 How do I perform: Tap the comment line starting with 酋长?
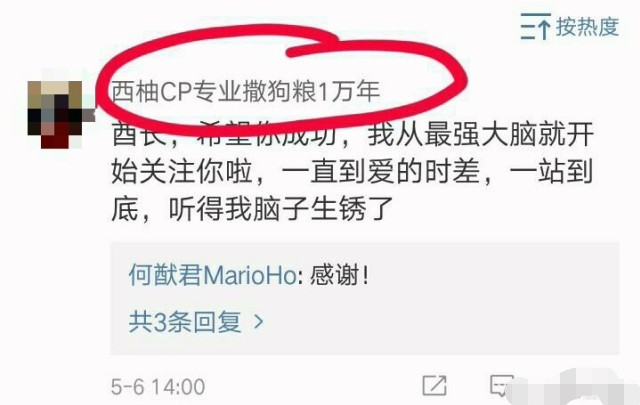tap(353, 134)
